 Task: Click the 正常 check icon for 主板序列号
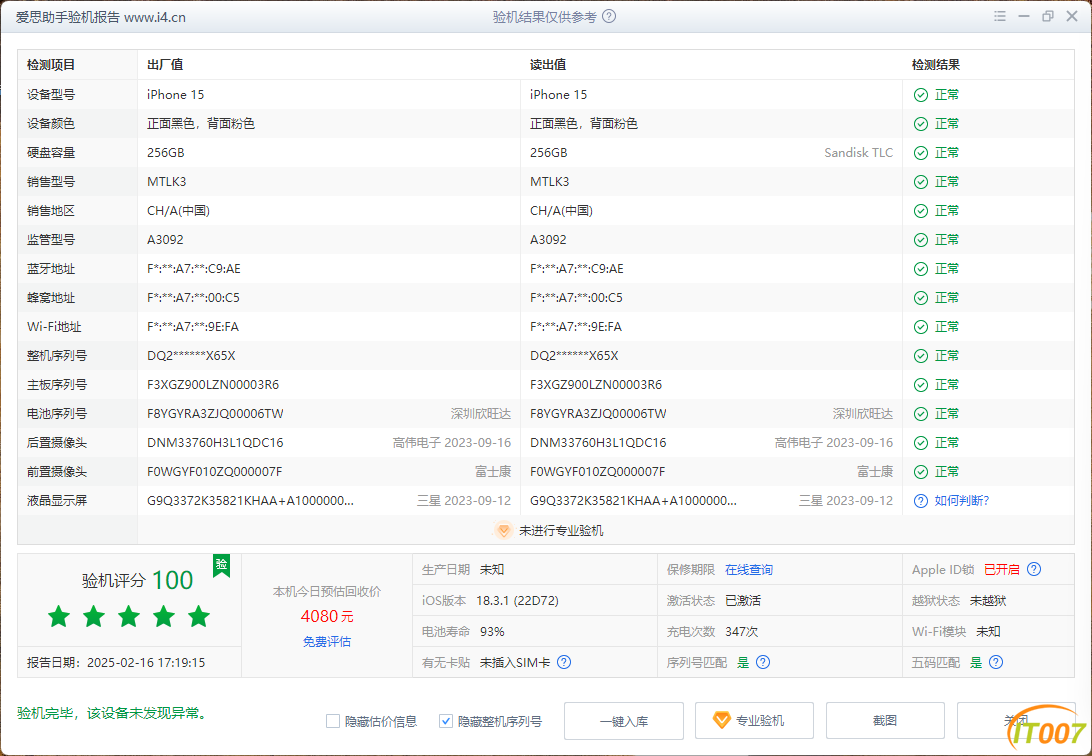pyautogui.click(x=921, y=385)
